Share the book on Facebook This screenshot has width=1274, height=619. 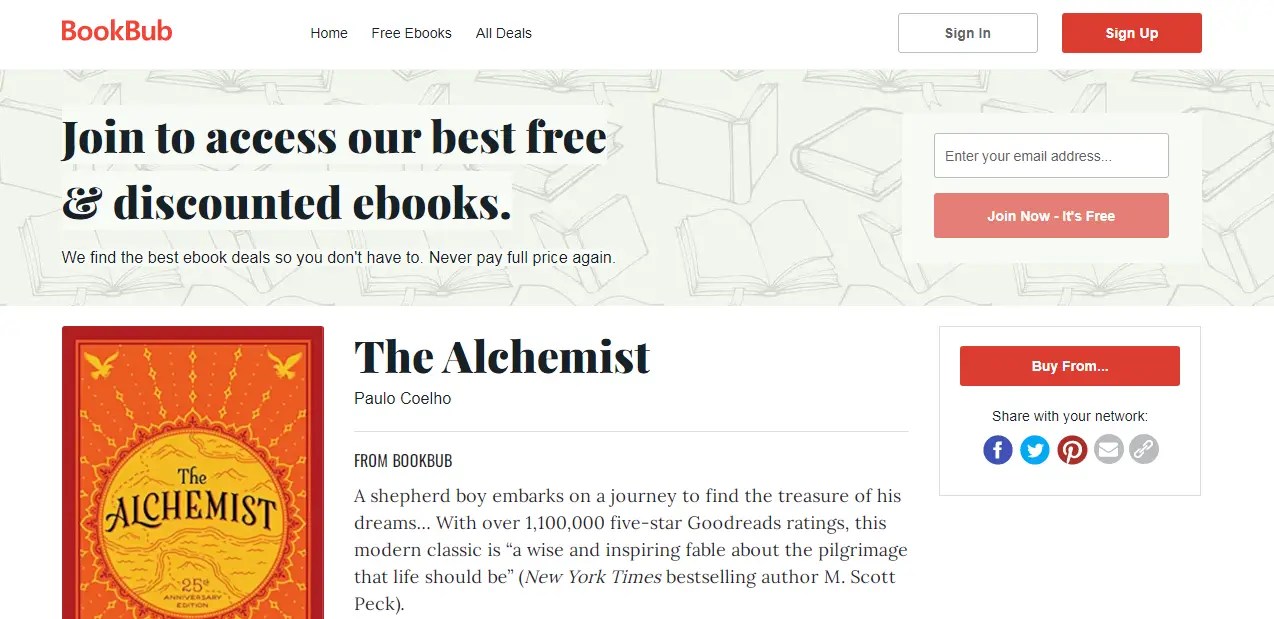[997, 450]
